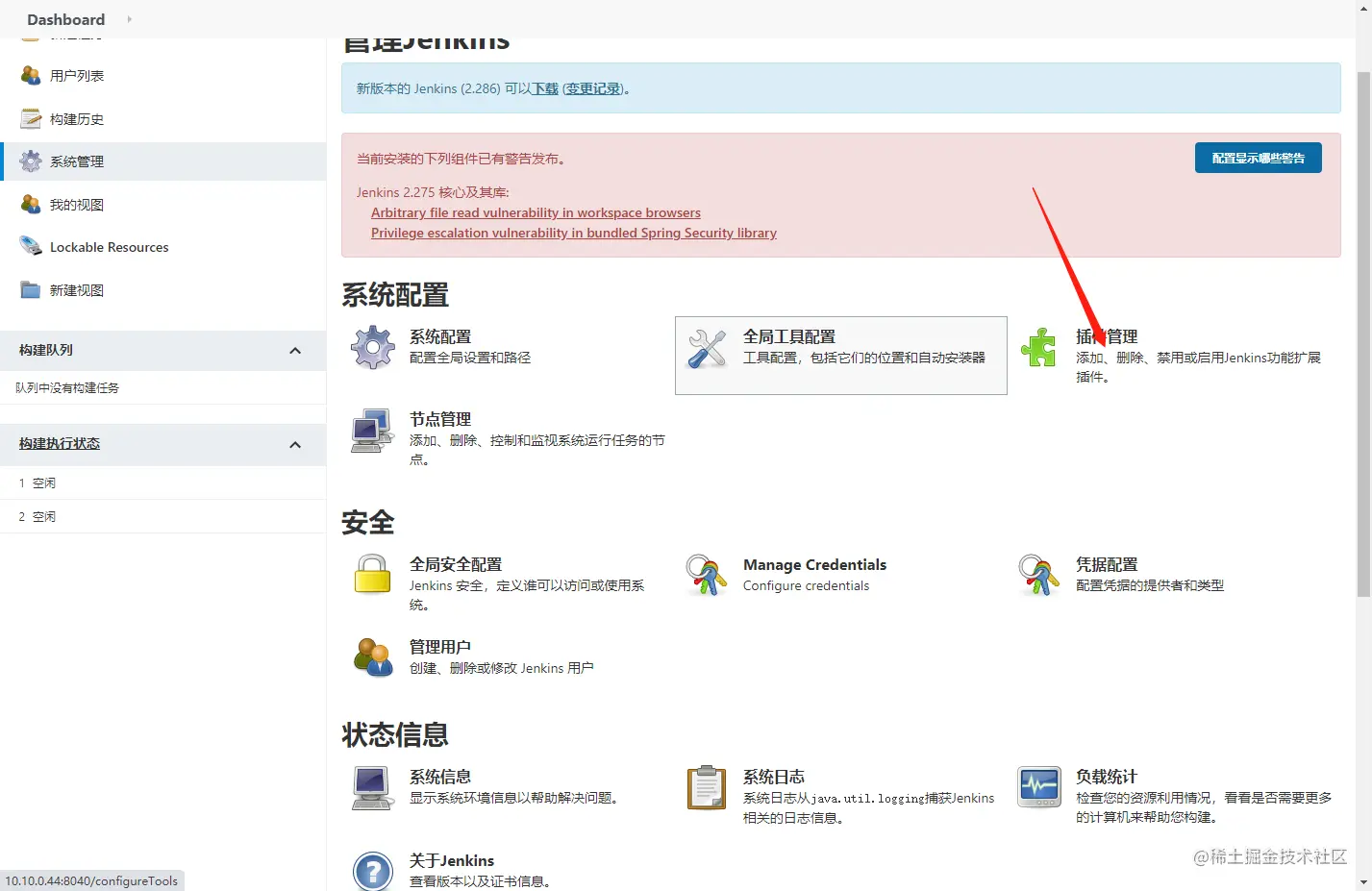Image resolution: width=1372 pixels, height=891 pixels.
Task: Click the '工具配置，包括它们的位置和自动安装器' description
Action: 864,358
